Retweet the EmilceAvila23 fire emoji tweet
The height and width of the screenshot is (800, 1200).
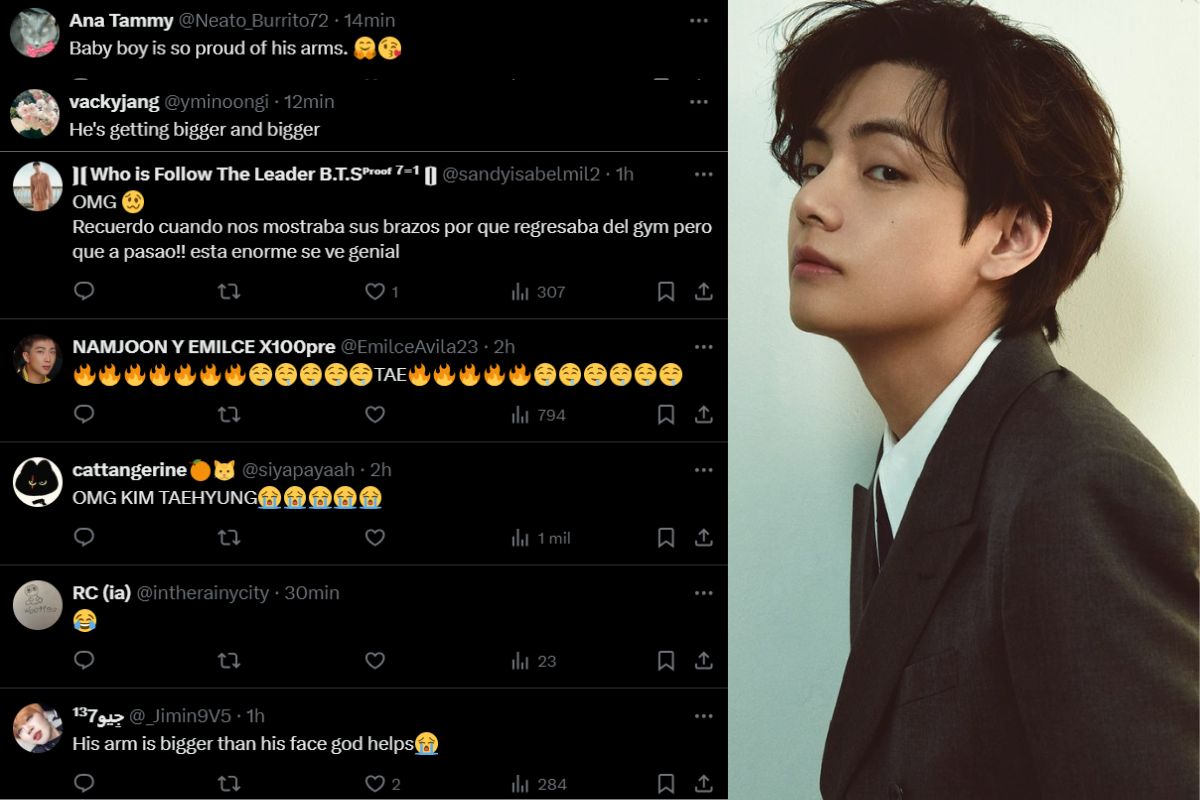click(229, 414)
